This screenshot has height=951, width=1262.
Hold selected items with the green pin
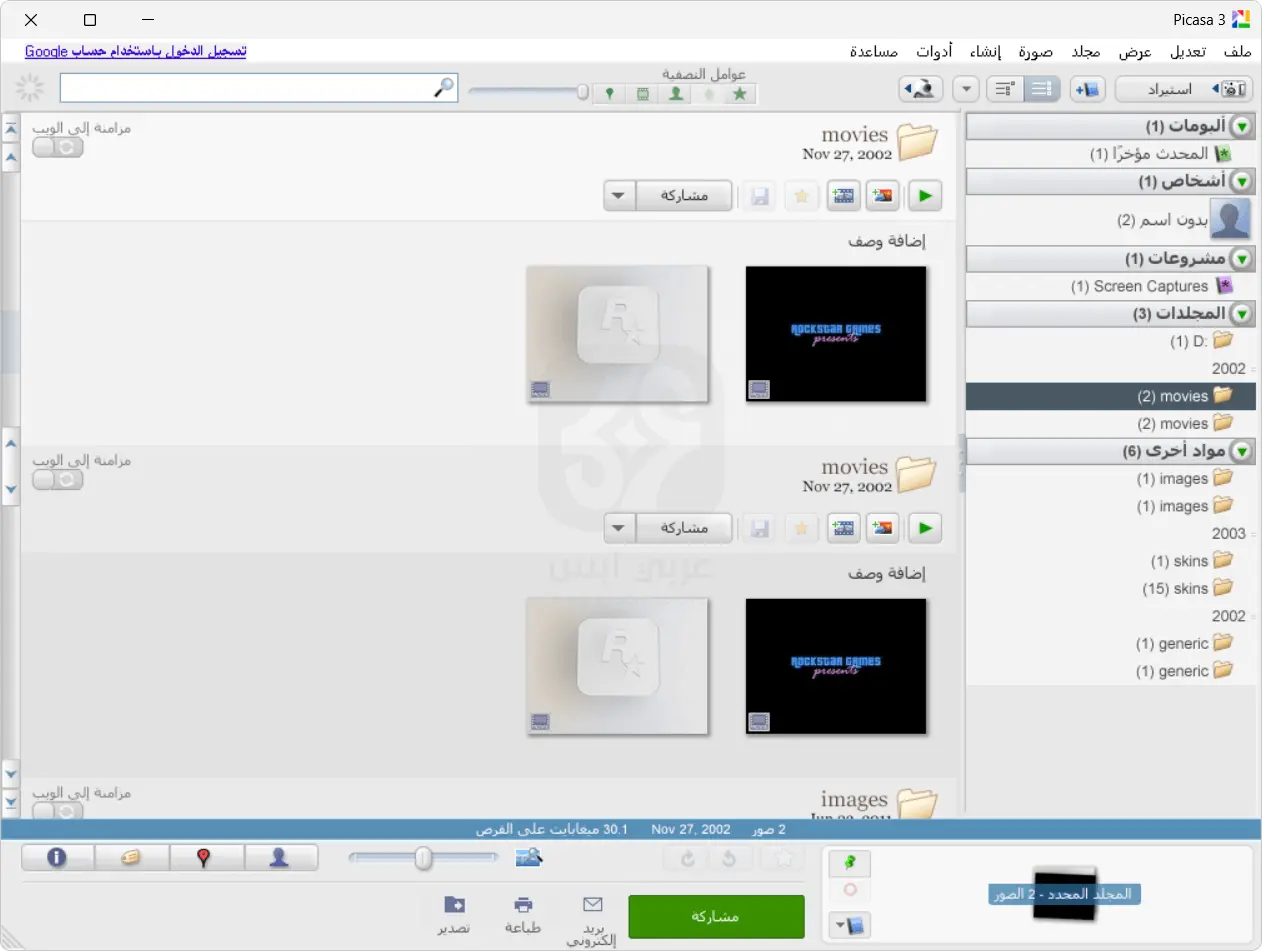850,863
